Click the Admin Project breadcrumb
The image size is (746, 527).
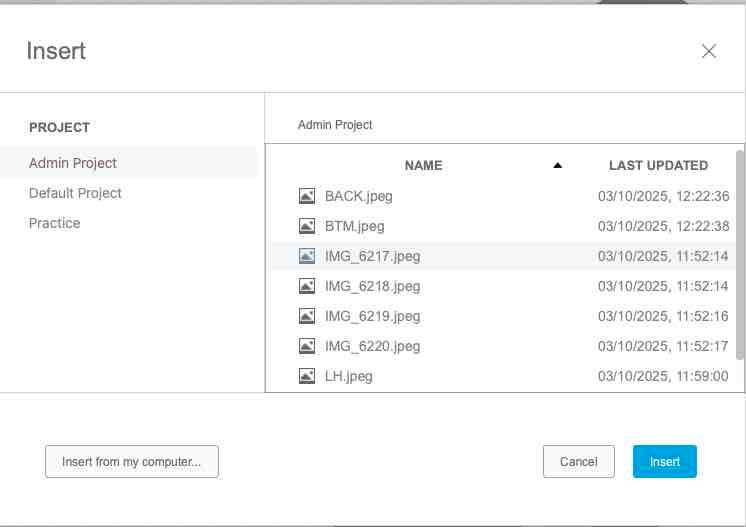click(x=335, y=125)
